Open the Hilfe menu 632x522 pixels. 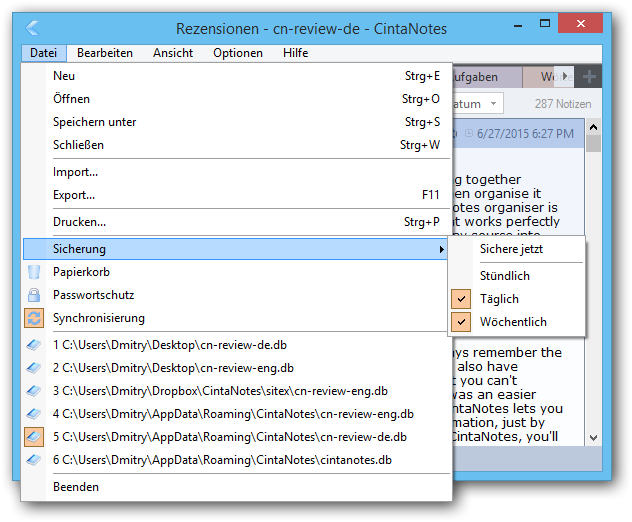(x=295, y=53)
